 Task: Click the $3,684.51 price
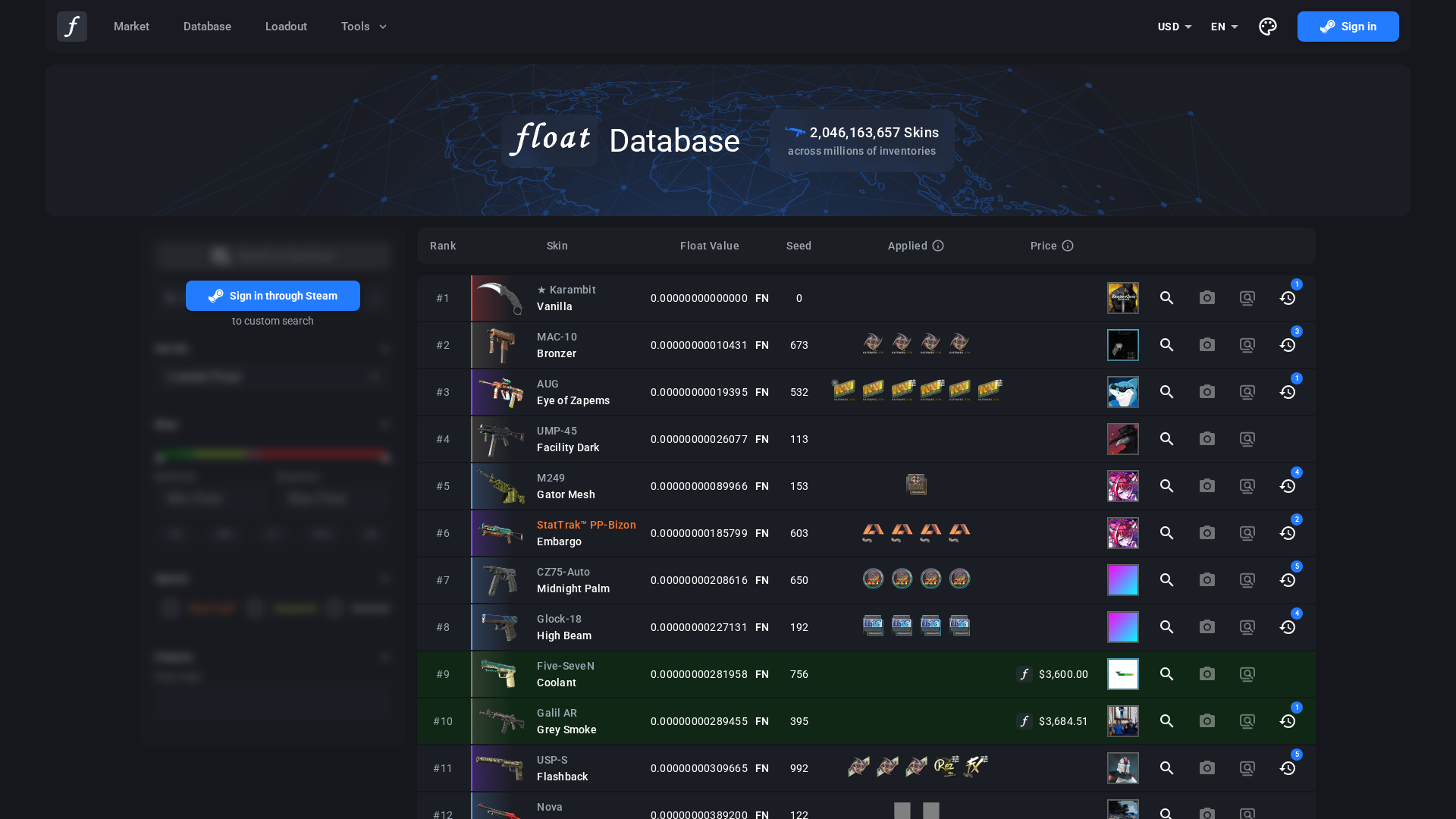(1063, 721)
